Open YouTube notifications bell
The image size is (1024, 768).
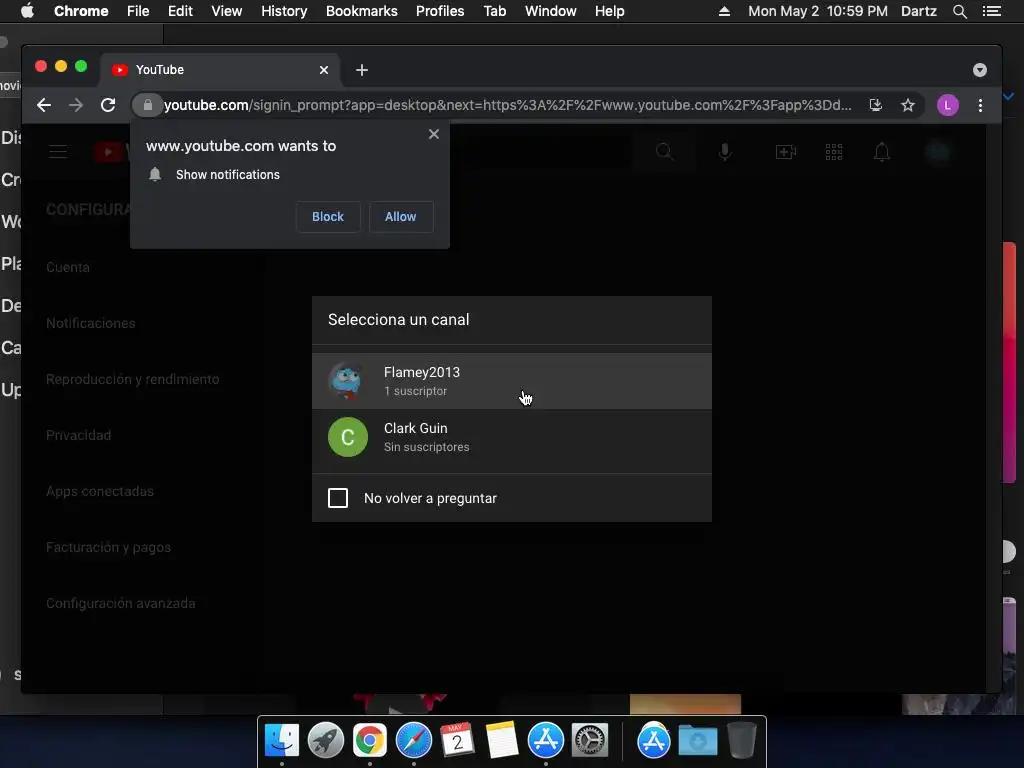(x=882, y=152)
